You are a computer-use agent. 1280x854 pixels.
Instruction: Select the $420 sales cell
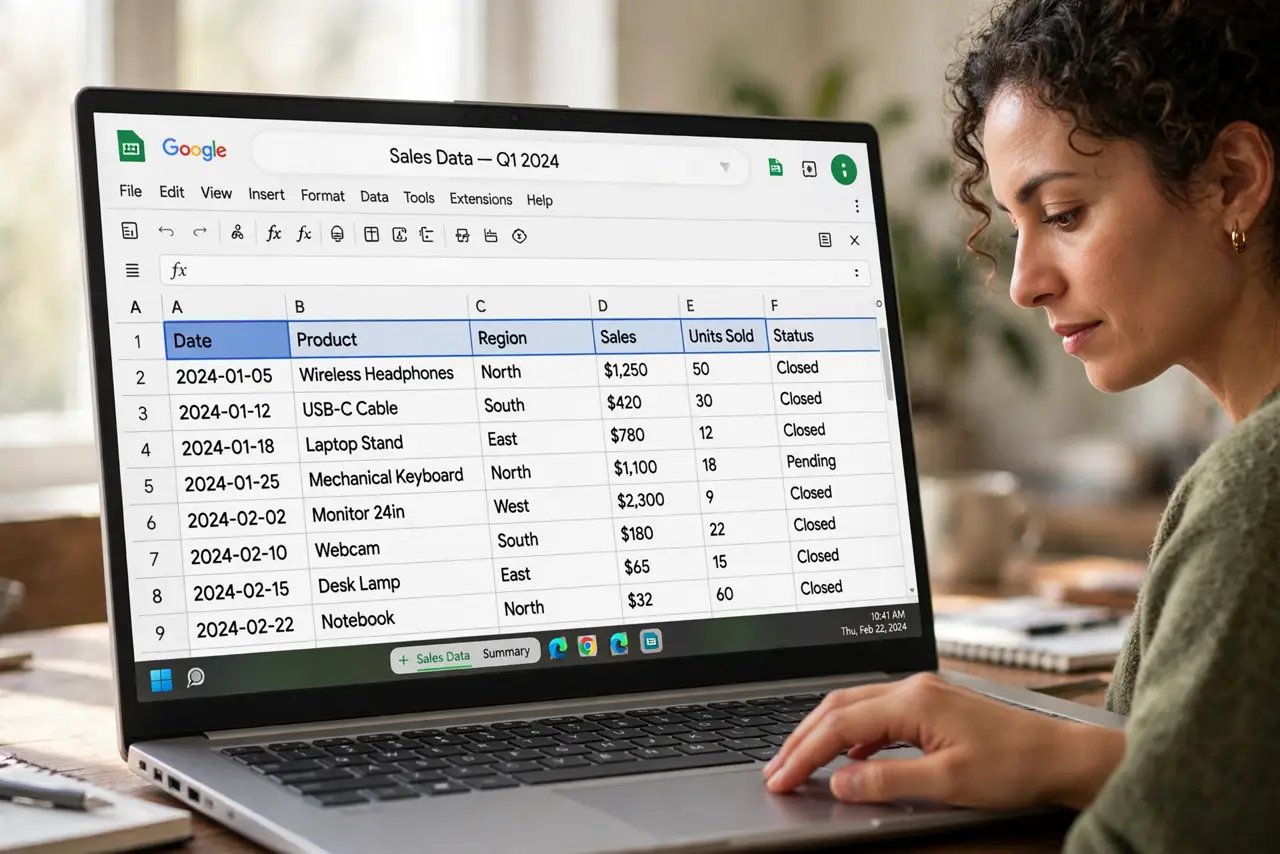(x=641, y=402)
